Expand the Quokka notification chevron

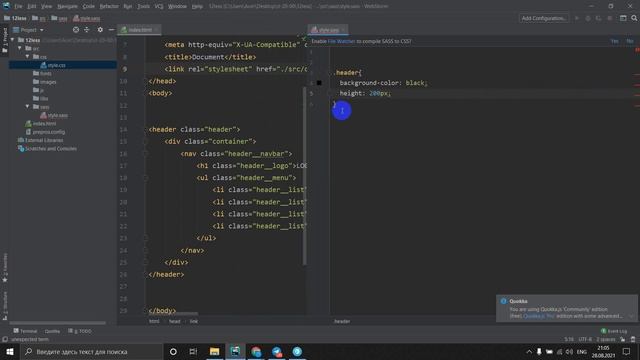coord(632,316)
